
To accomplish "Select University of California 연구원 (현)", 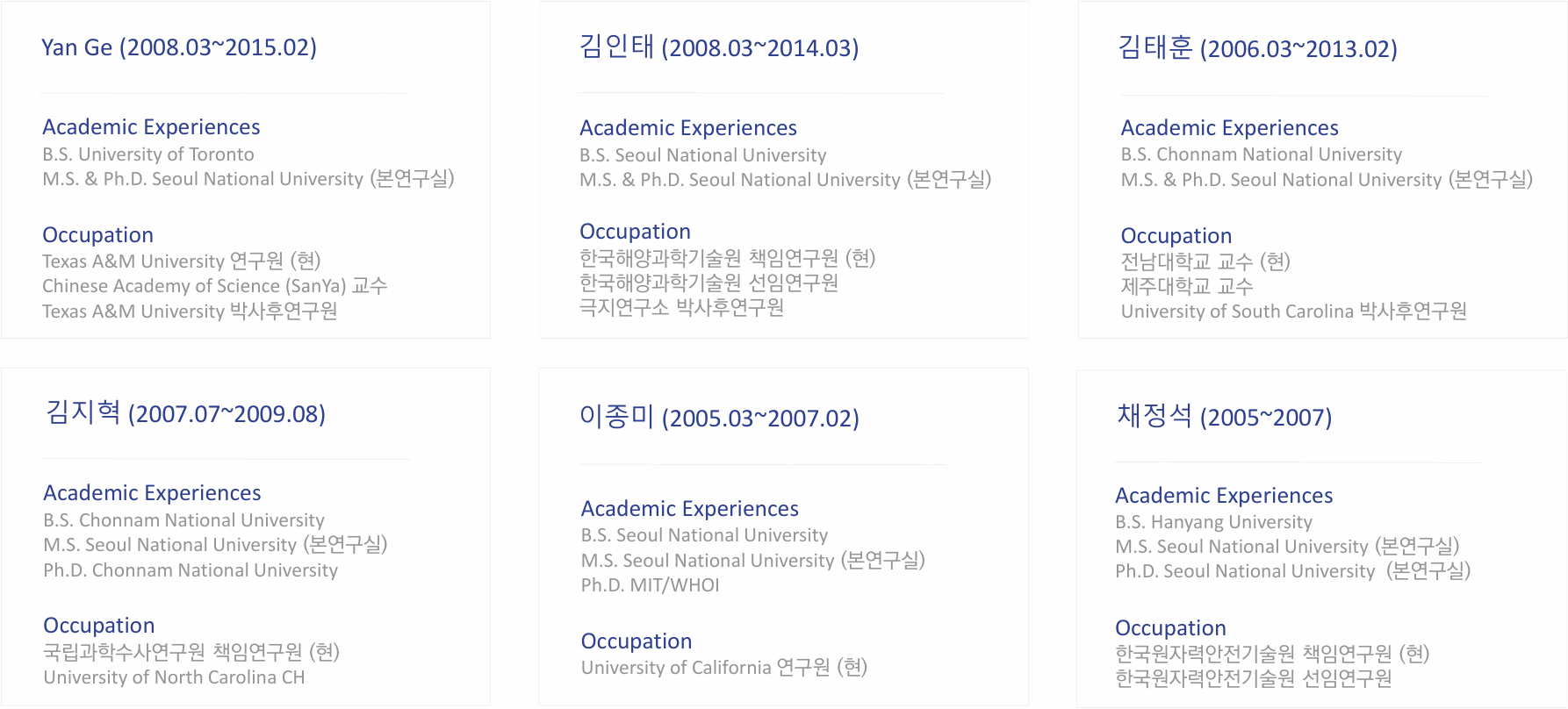I will point(724,668).
